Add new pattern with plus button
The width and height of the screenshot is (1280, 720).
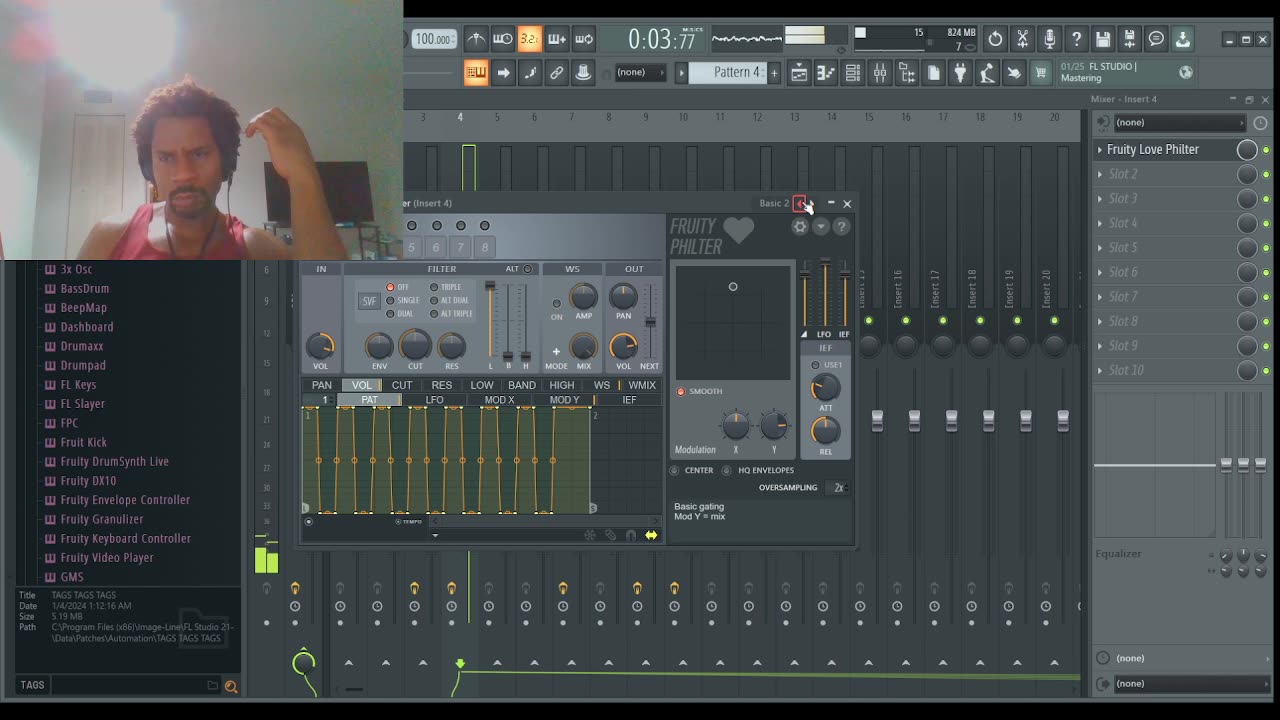point(773,72)
